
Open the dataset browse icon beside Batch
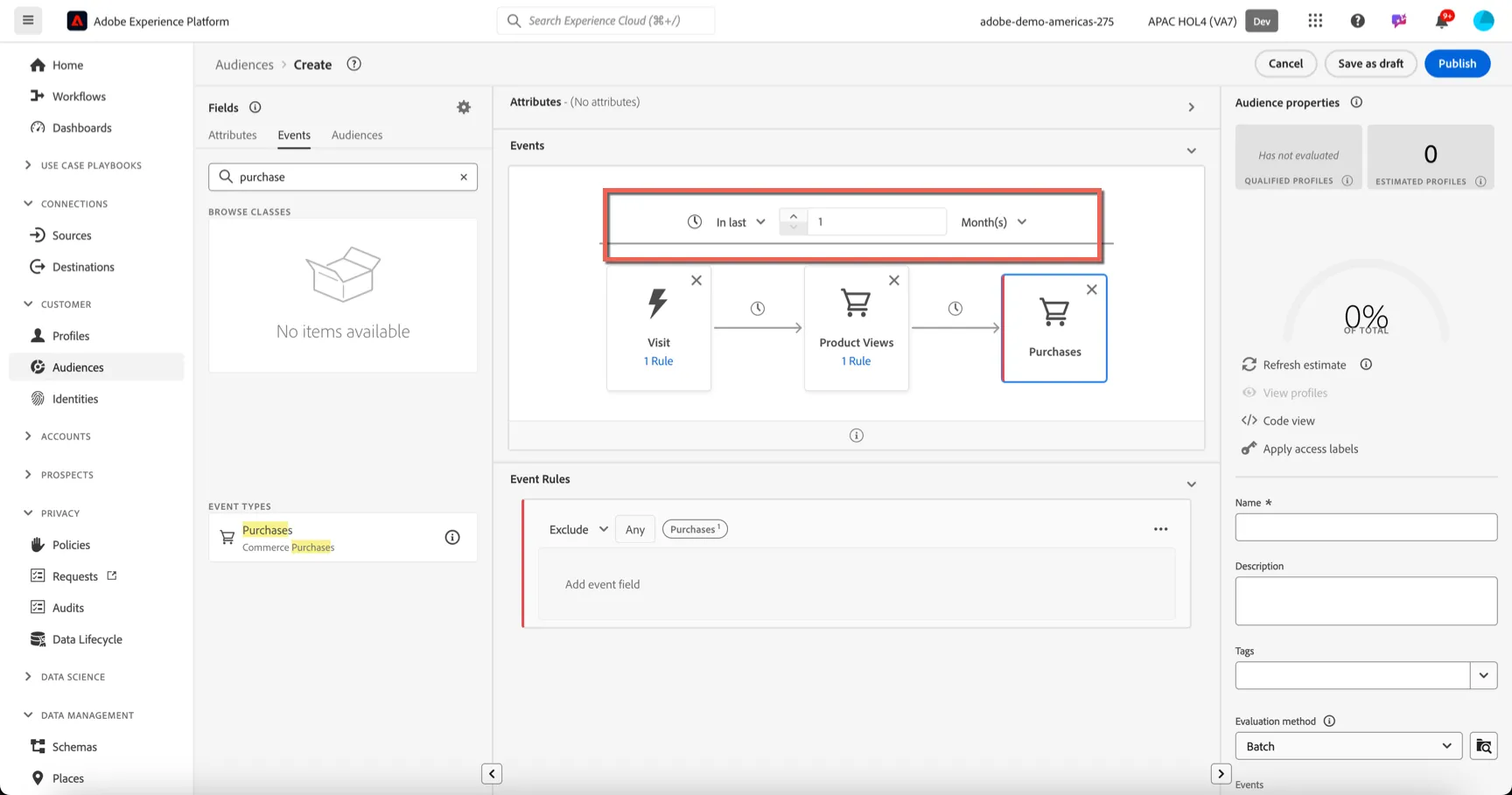click(x=1484, y=746)
